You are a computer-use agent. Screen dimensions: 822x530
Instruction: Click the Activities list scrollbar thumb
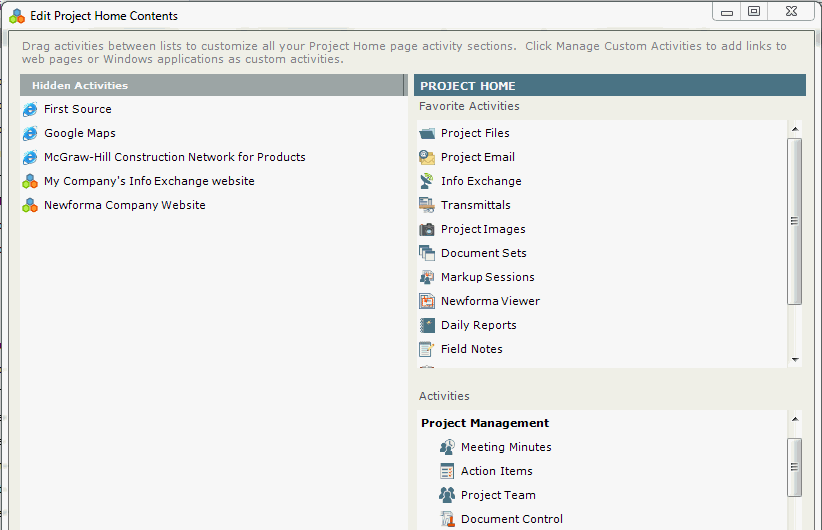click(x=795, y=467)
